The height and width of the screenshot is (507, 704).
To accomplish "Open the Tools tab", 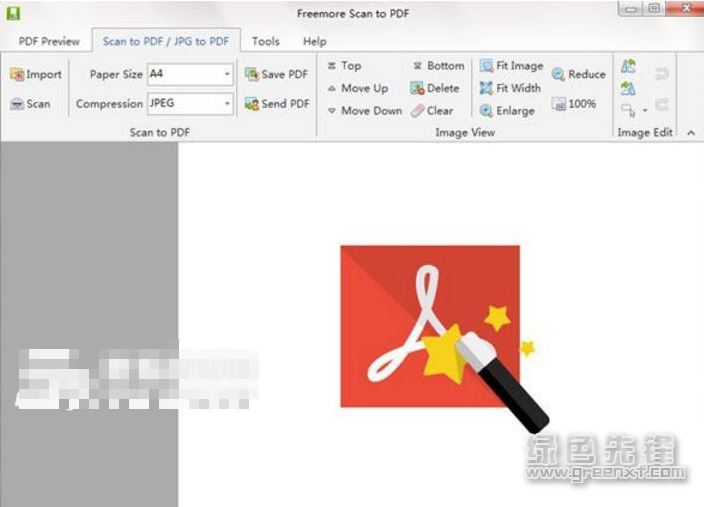I will click(266, 41).
